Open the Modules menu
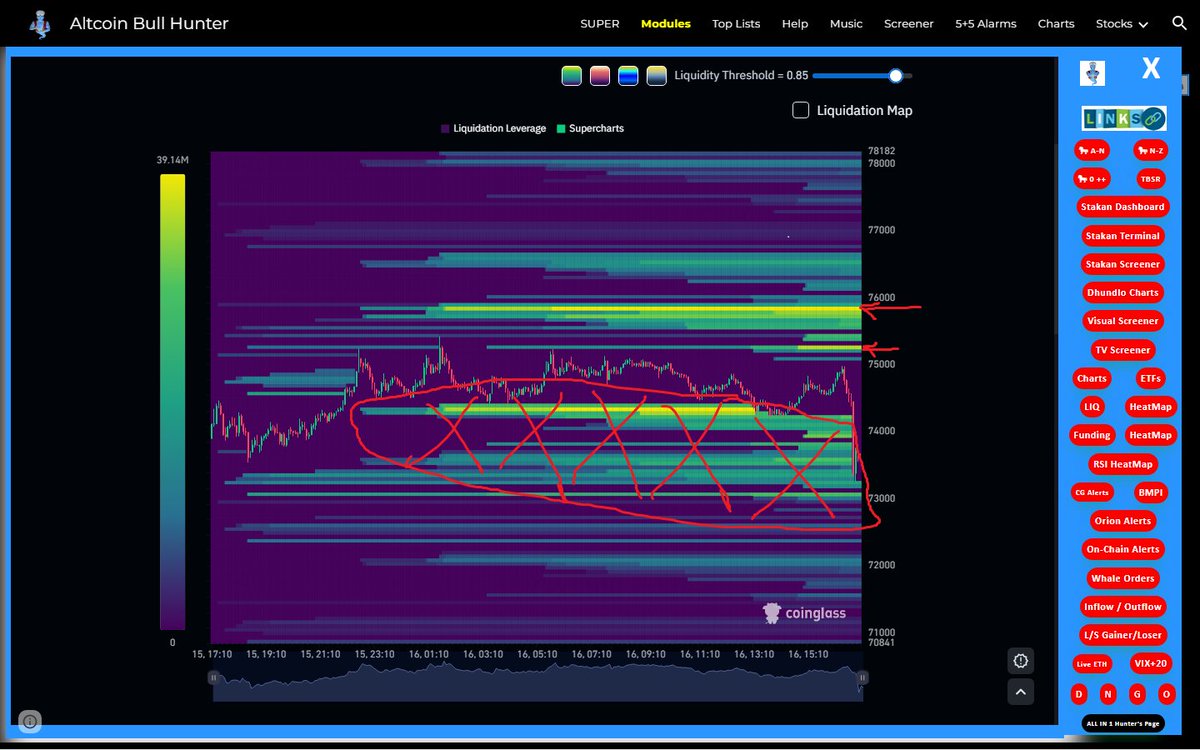 [x=665, y=22]
